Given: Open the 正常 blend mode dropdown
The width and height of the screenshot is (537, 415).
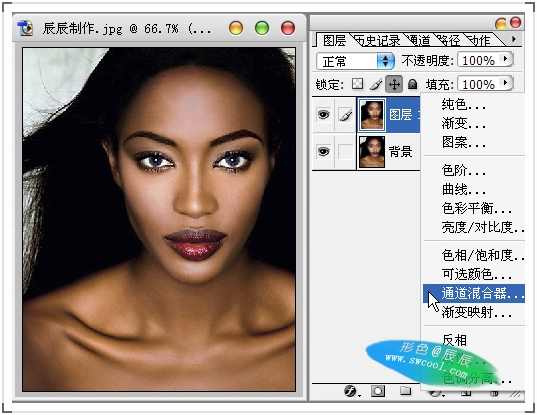Looking at the screenshot, I should 355,61.
